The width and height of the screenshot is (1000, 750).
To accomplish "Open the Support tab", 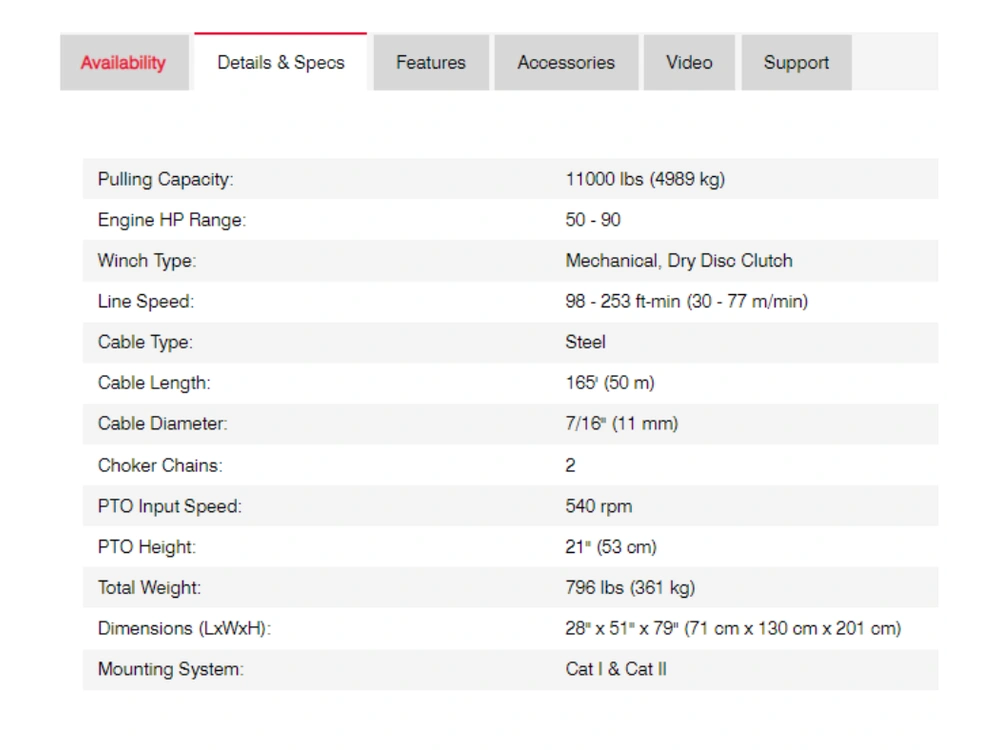I will coord(796,63).
